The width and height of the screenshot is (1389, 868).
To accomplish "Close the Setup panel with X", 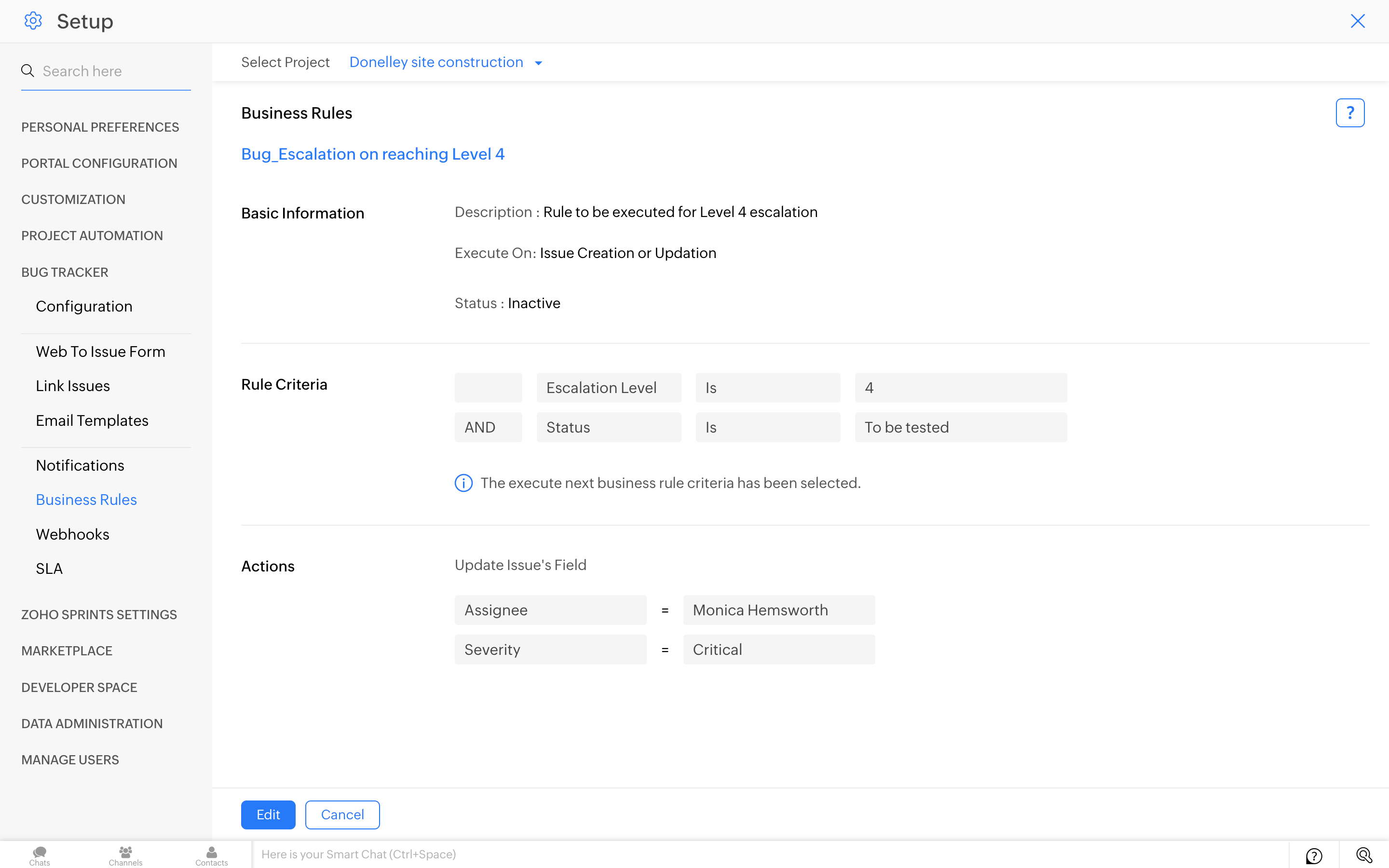I will [x=1358, y=21].
